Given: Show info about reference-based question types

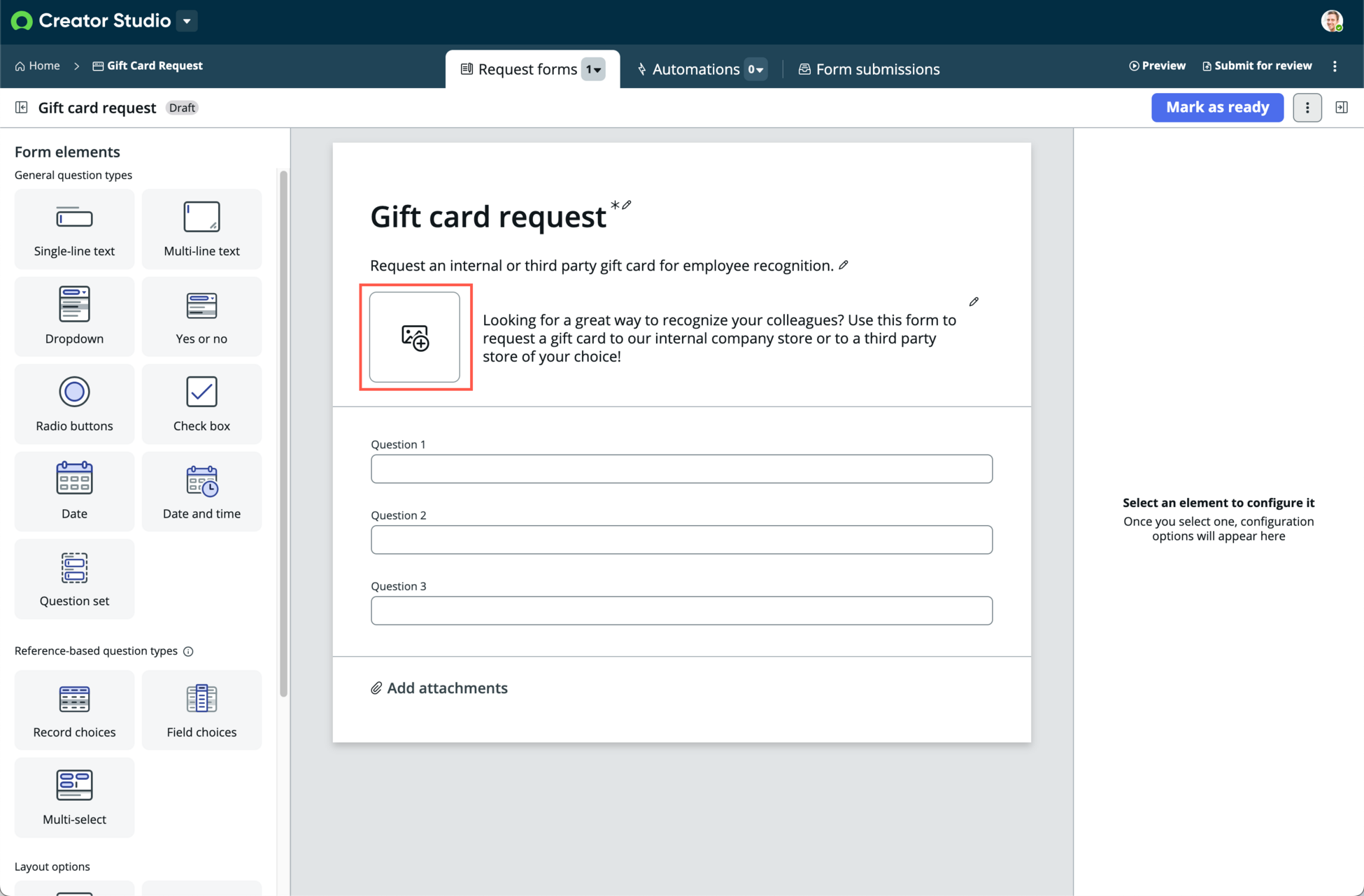Looking at the screenshot, I should click(188, 651).
